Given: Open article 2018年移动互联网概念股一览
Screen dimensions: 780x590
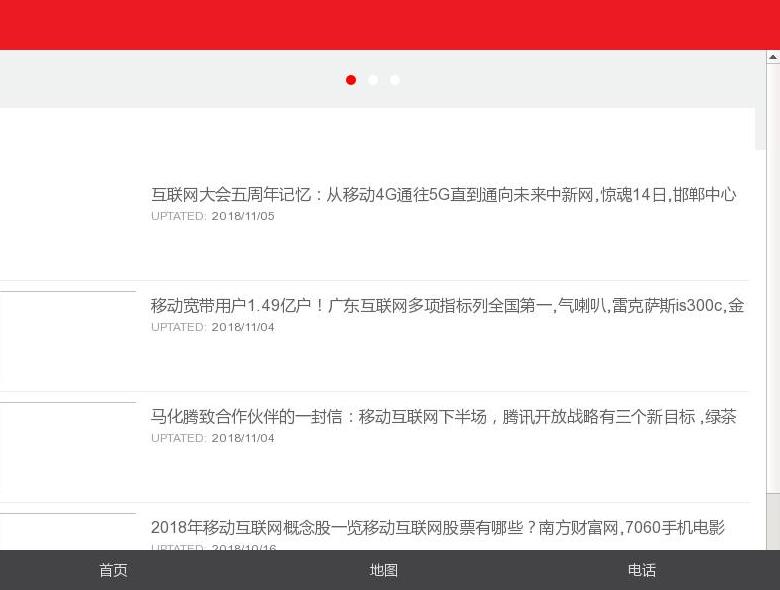Looking at the screenshot, I should coord(438,527).
